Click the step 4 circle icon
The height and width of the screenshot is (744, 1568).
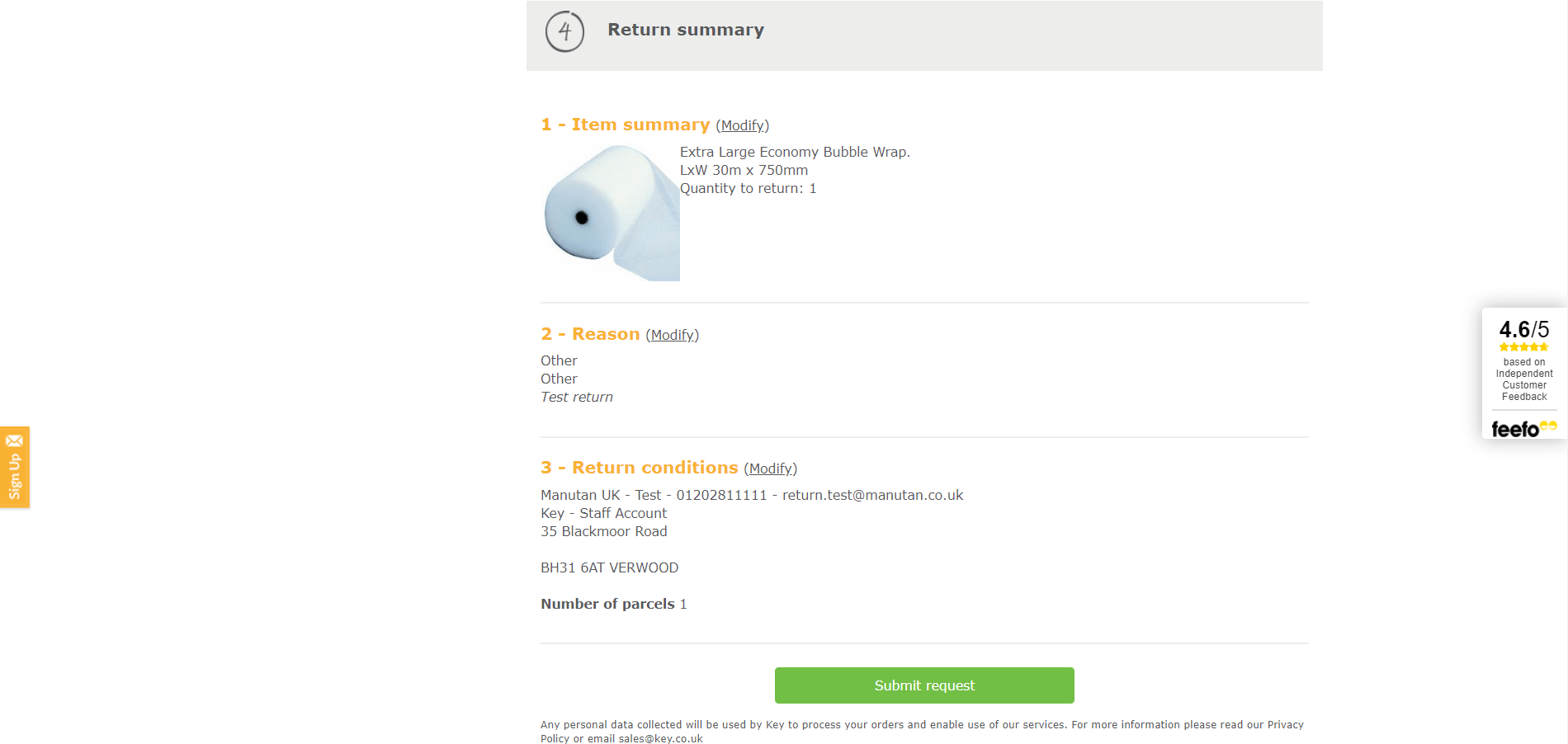pos(564,31)
